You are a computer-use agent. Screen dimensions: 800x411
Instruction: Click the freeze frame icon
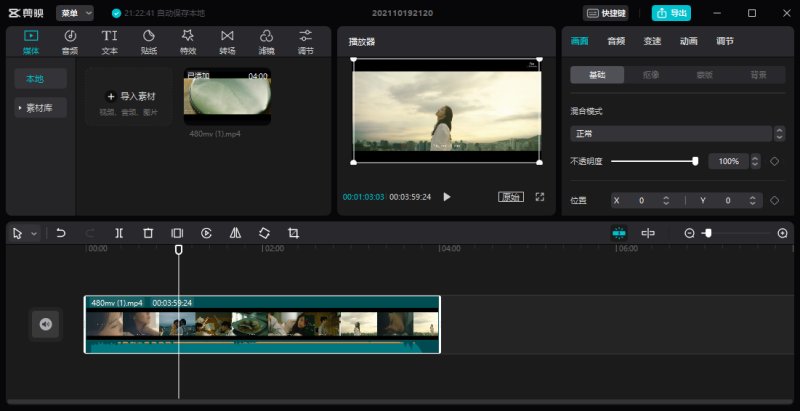[x=177, y=234]
